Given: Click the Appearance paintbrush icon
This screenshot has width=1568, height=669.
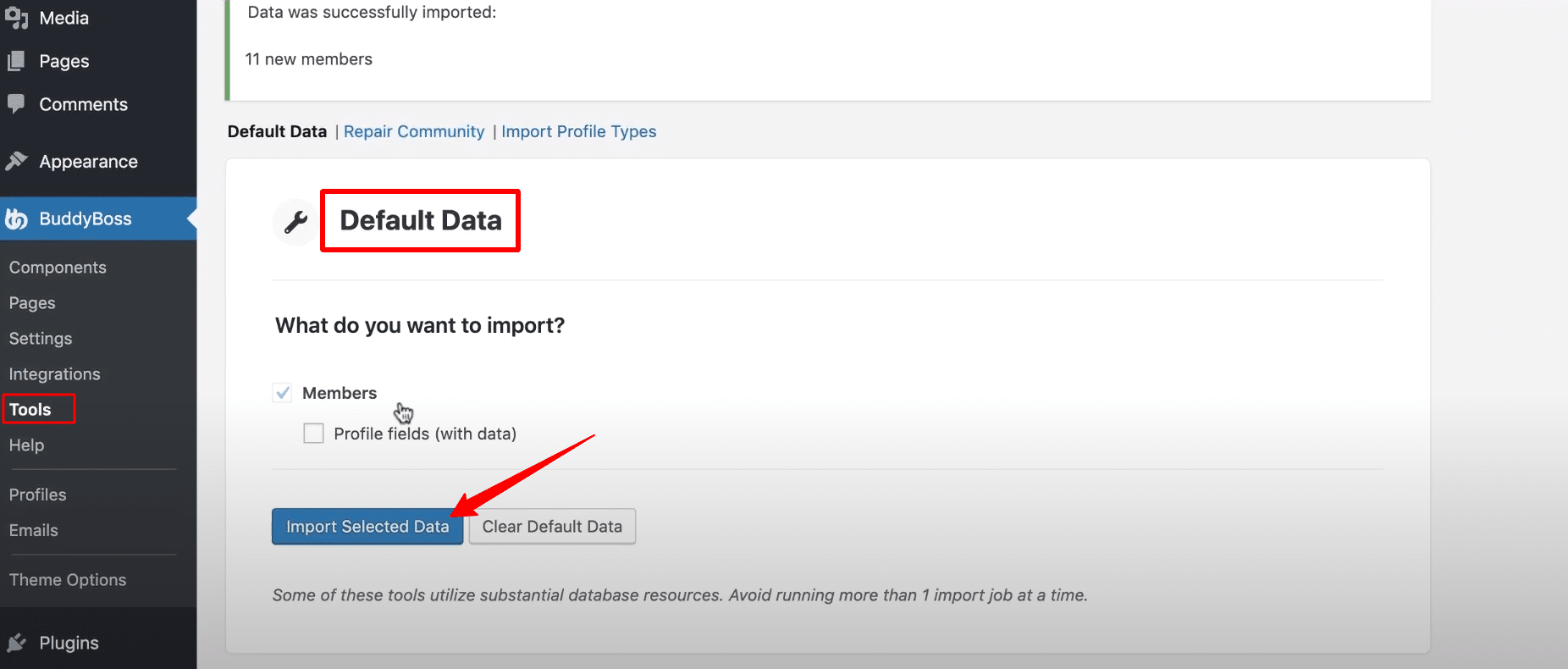Looking at the screenshot, I should pyautogui.click(x=16, y=161).
